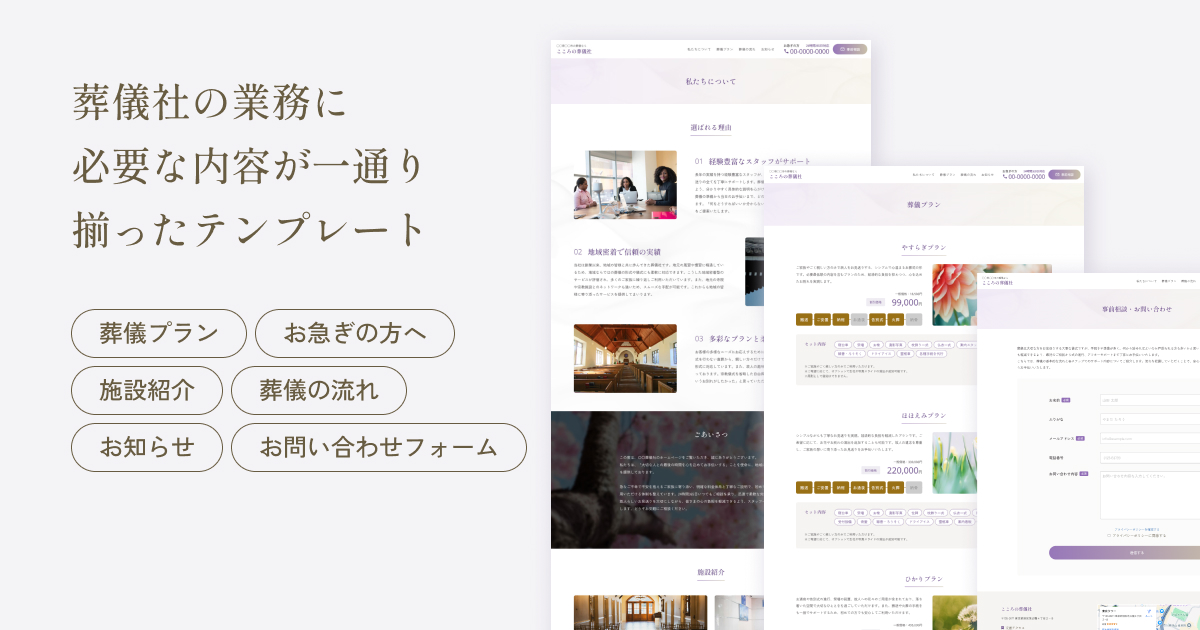Click the 葬儀プラン pill label on the left

point(159,333)
